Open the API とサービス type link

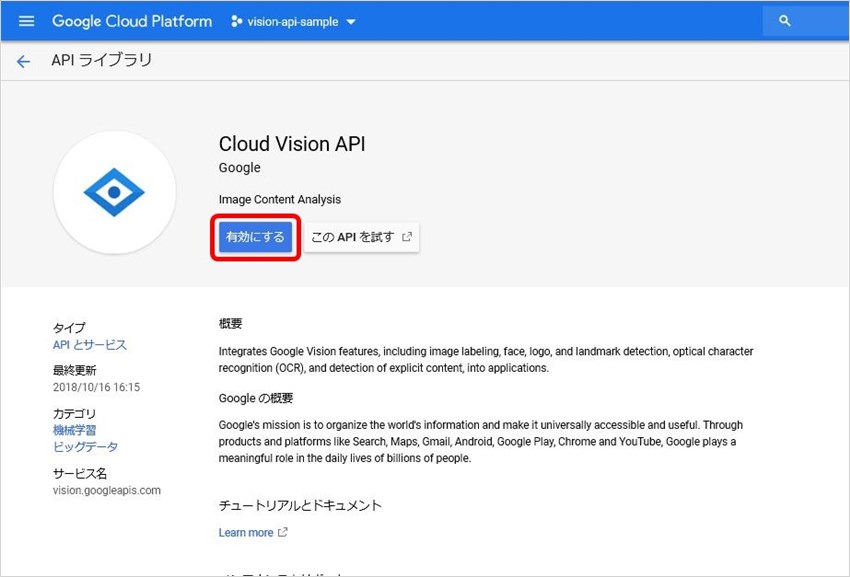(x=89, y=345)
